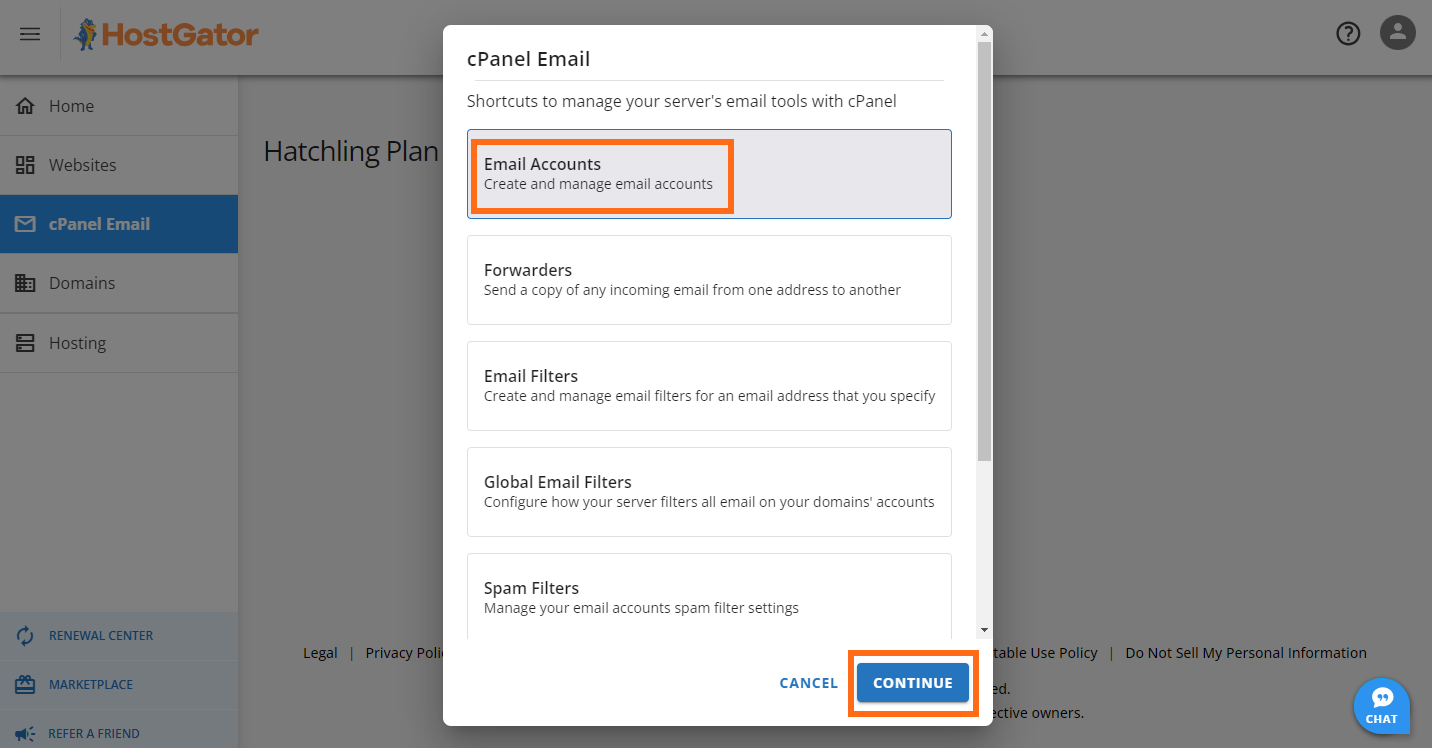Open the help question mark icon
This screenshot has width=1432, height=748.
point(1348,33)
